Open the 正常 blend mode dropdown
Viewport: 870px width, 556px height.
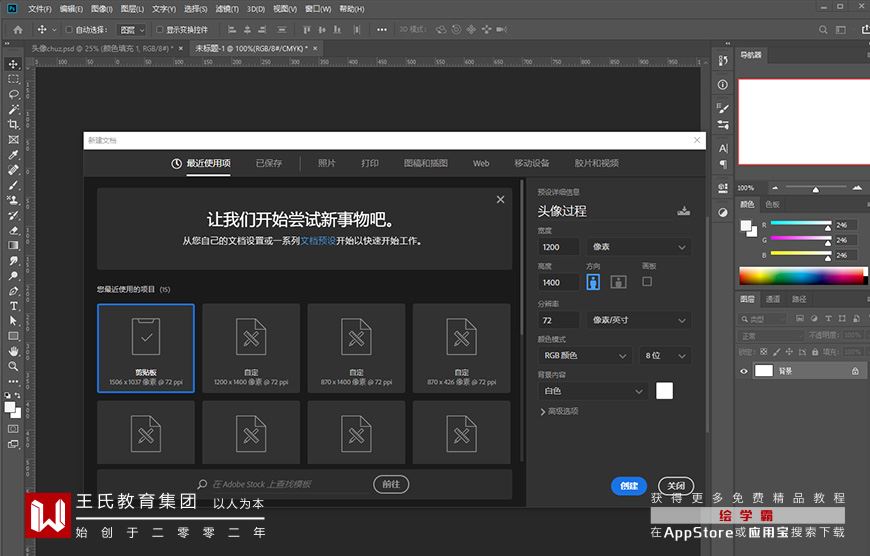[770, 336]
